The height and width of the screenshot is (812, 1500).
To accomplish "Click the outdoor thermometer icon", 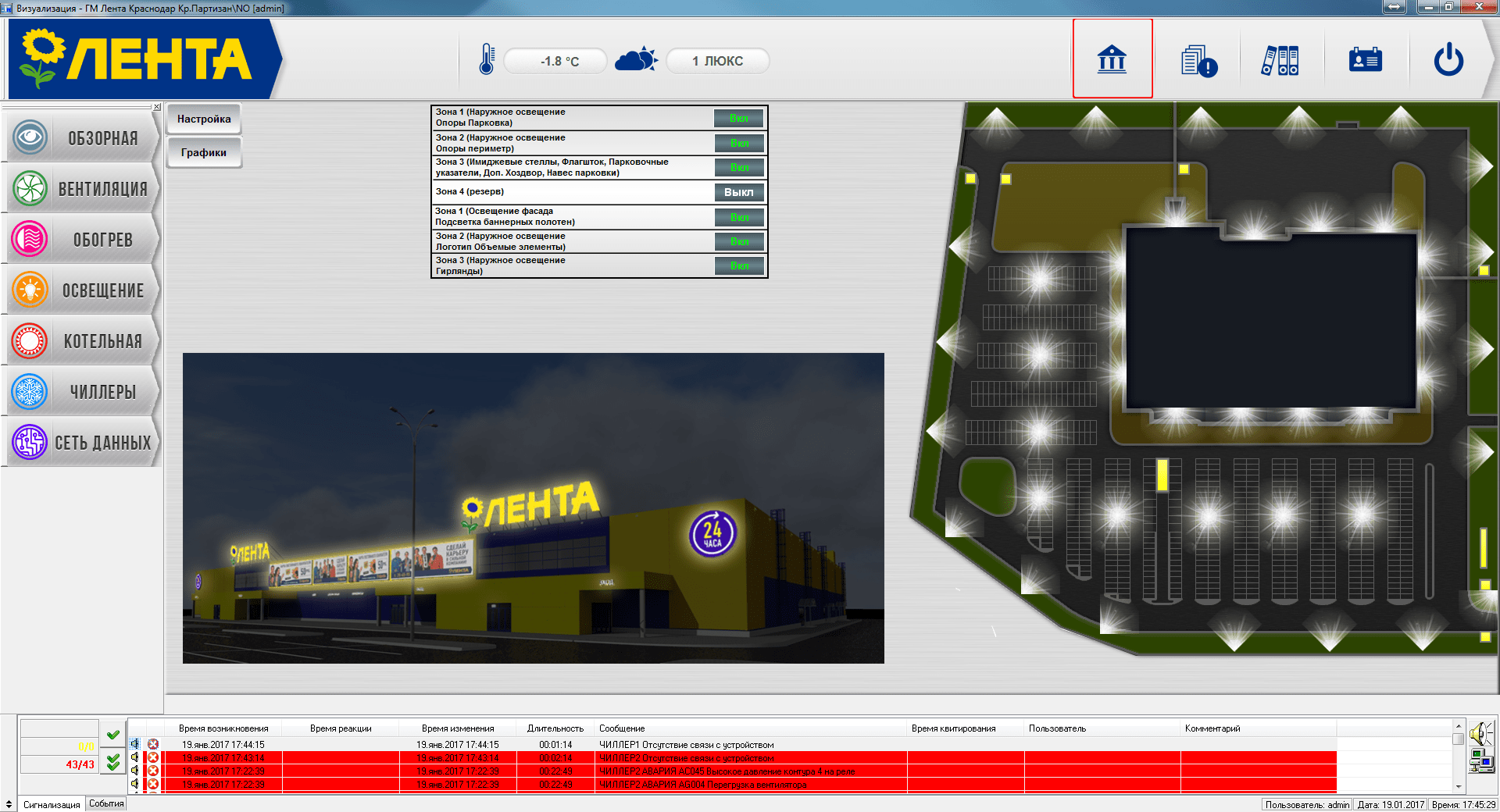I will coord(486,59).
